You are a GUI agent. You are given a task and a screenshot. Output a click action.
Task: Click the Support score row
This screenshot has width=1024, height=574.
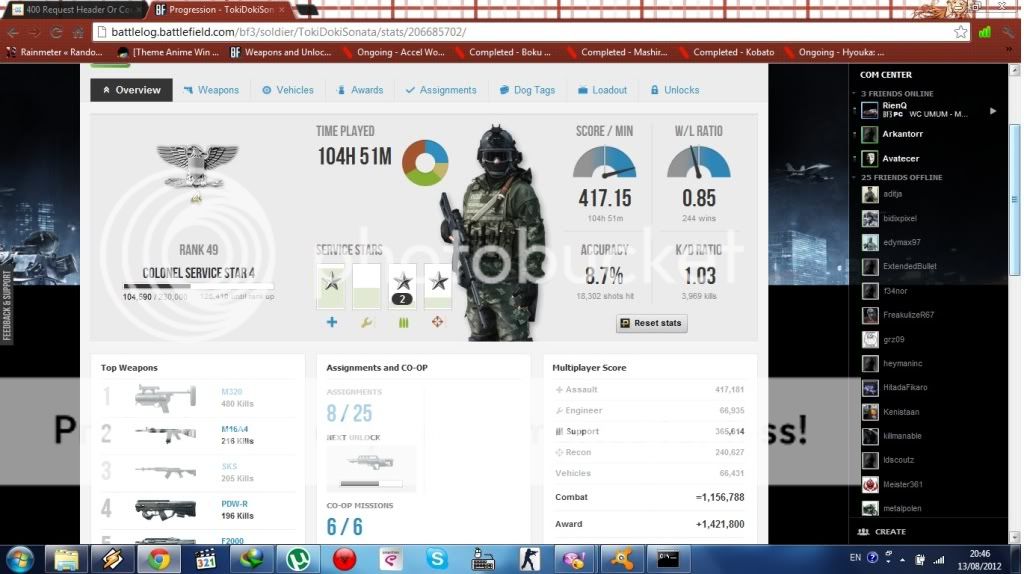pyautogui.click(x=649, y=432)
